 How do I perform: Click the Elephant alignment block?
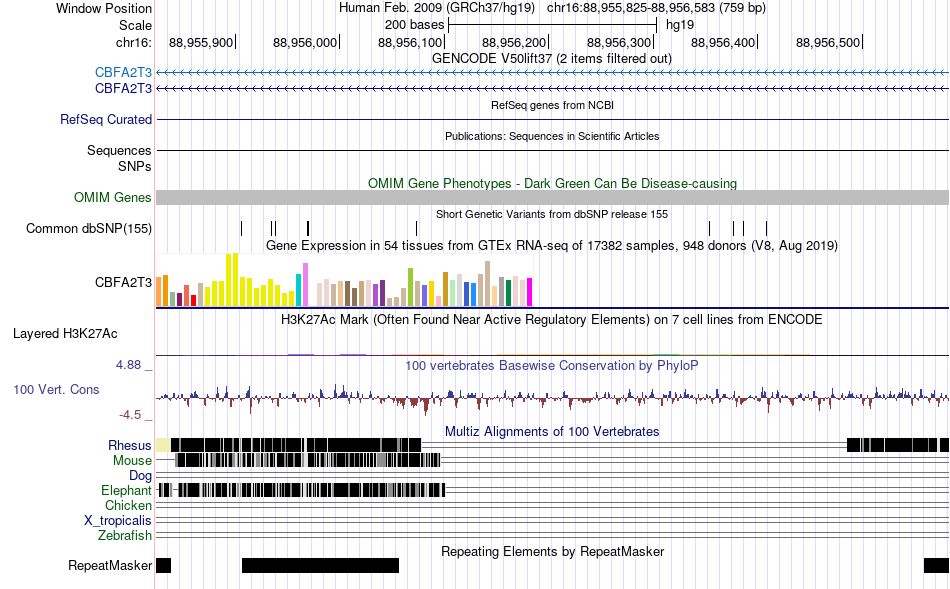click(301, 490)
